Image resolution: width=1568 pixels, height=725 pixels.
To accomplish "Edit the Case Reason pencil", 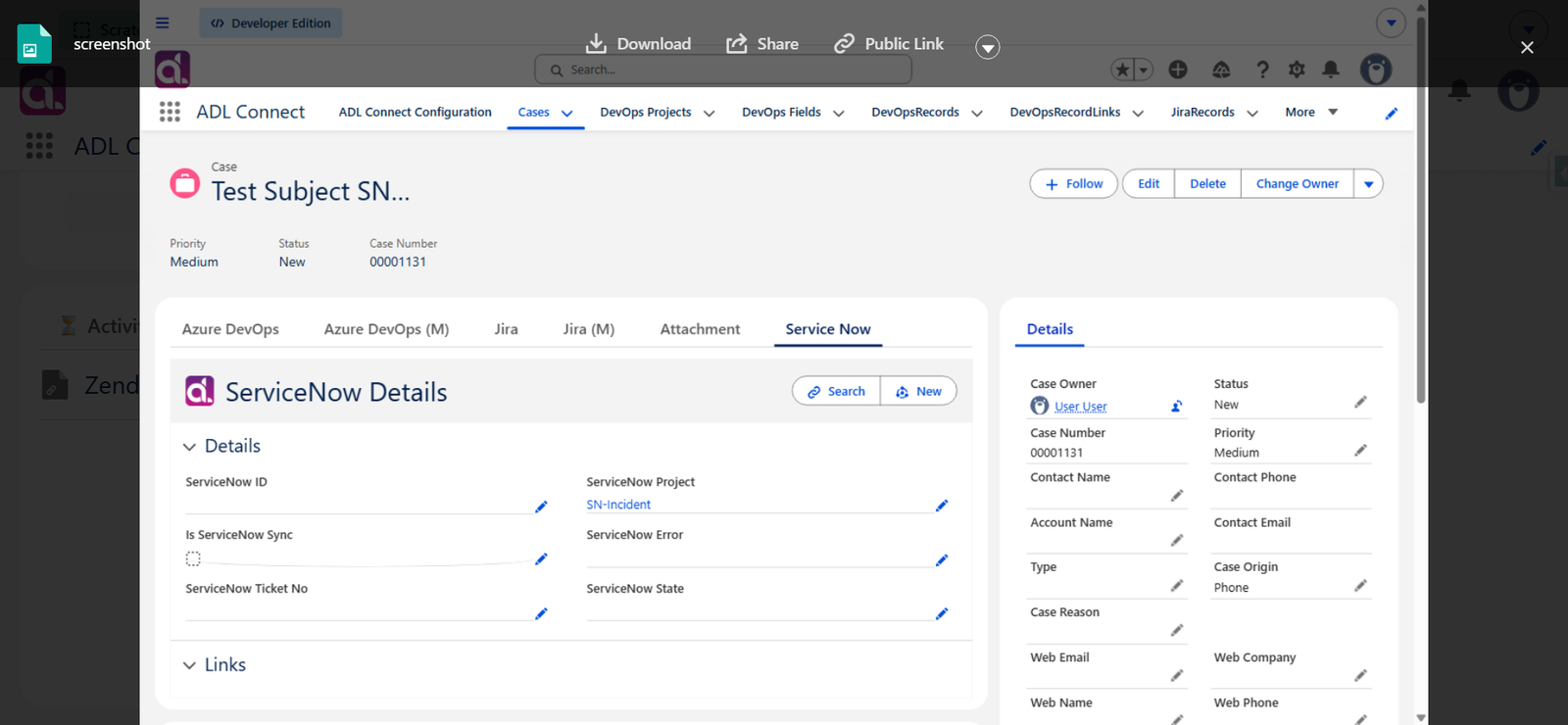I will tap(1177, 631).
